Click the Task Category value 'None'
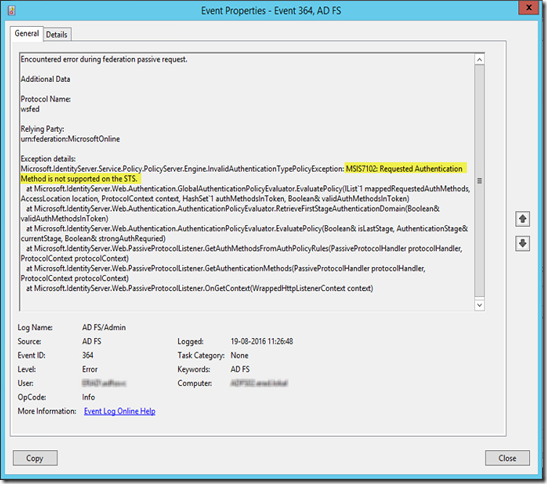The height and width of the screenshot is (484, 547). click(239, 355)
